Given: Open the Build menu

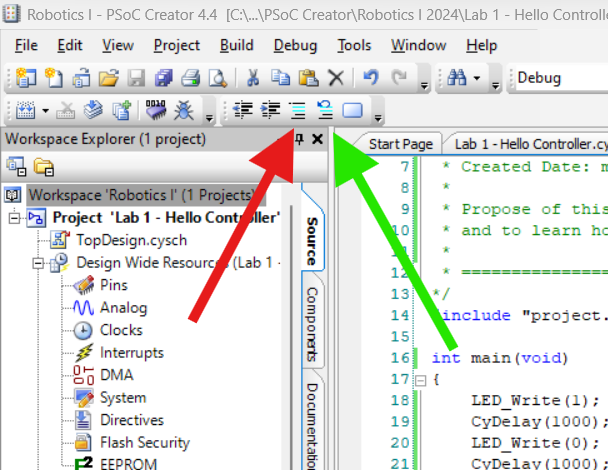Looking at the screenshot, I should (x=237, y=45).
